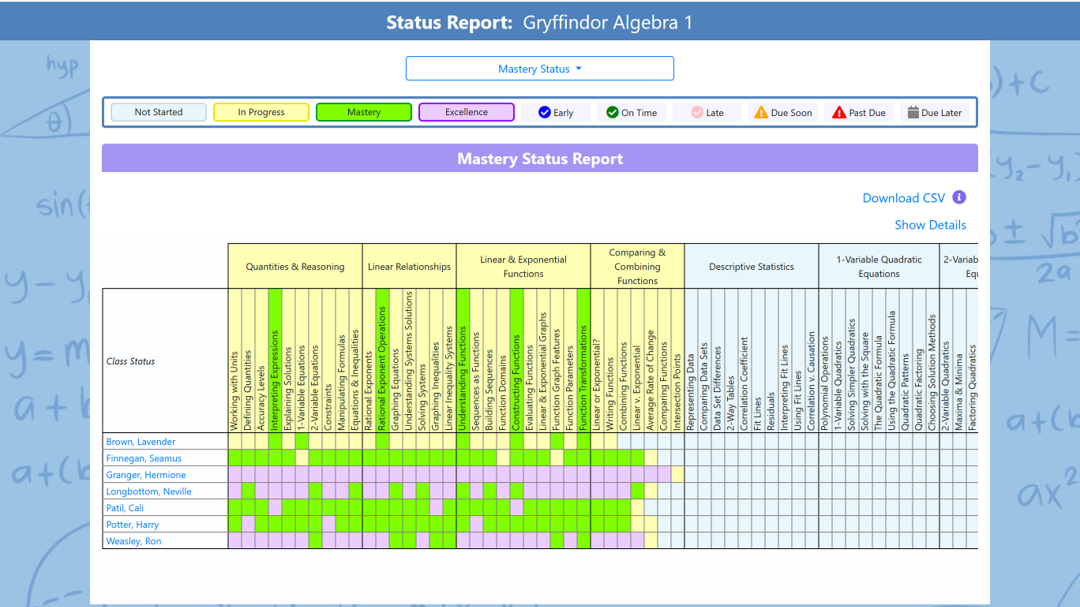Click Rational Exponent Operations column header
1080x607 pixels.
382,360
